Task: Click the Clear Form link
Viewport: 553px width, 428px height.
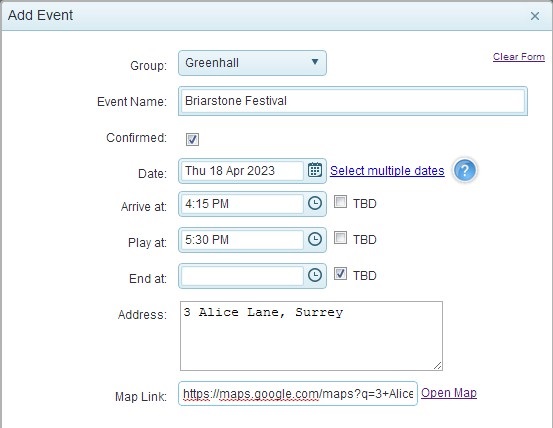Action: click(518, 57)
